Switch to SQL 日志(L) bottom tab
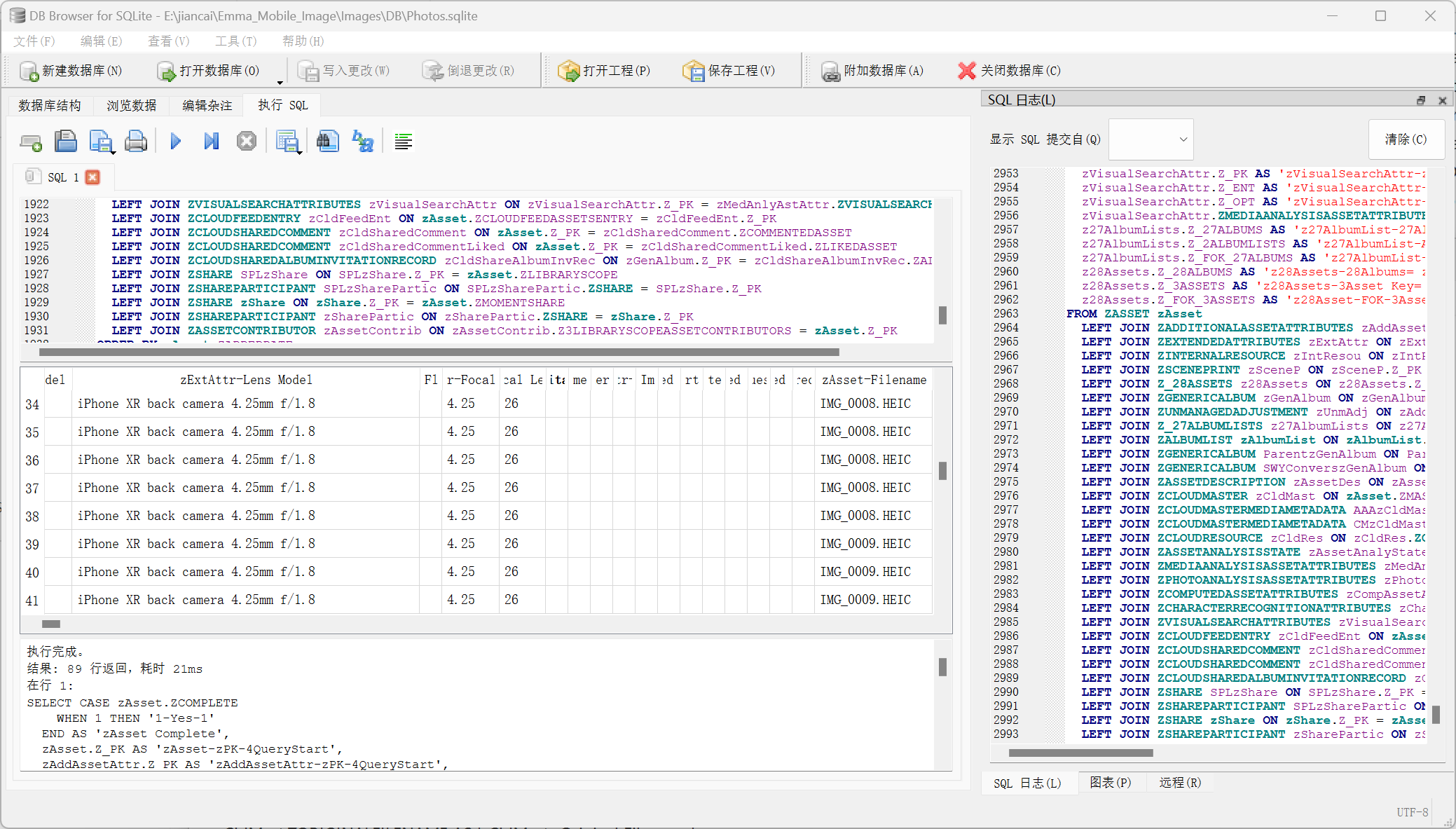This screenshot has width=1456, height=829. point(1027,783)
